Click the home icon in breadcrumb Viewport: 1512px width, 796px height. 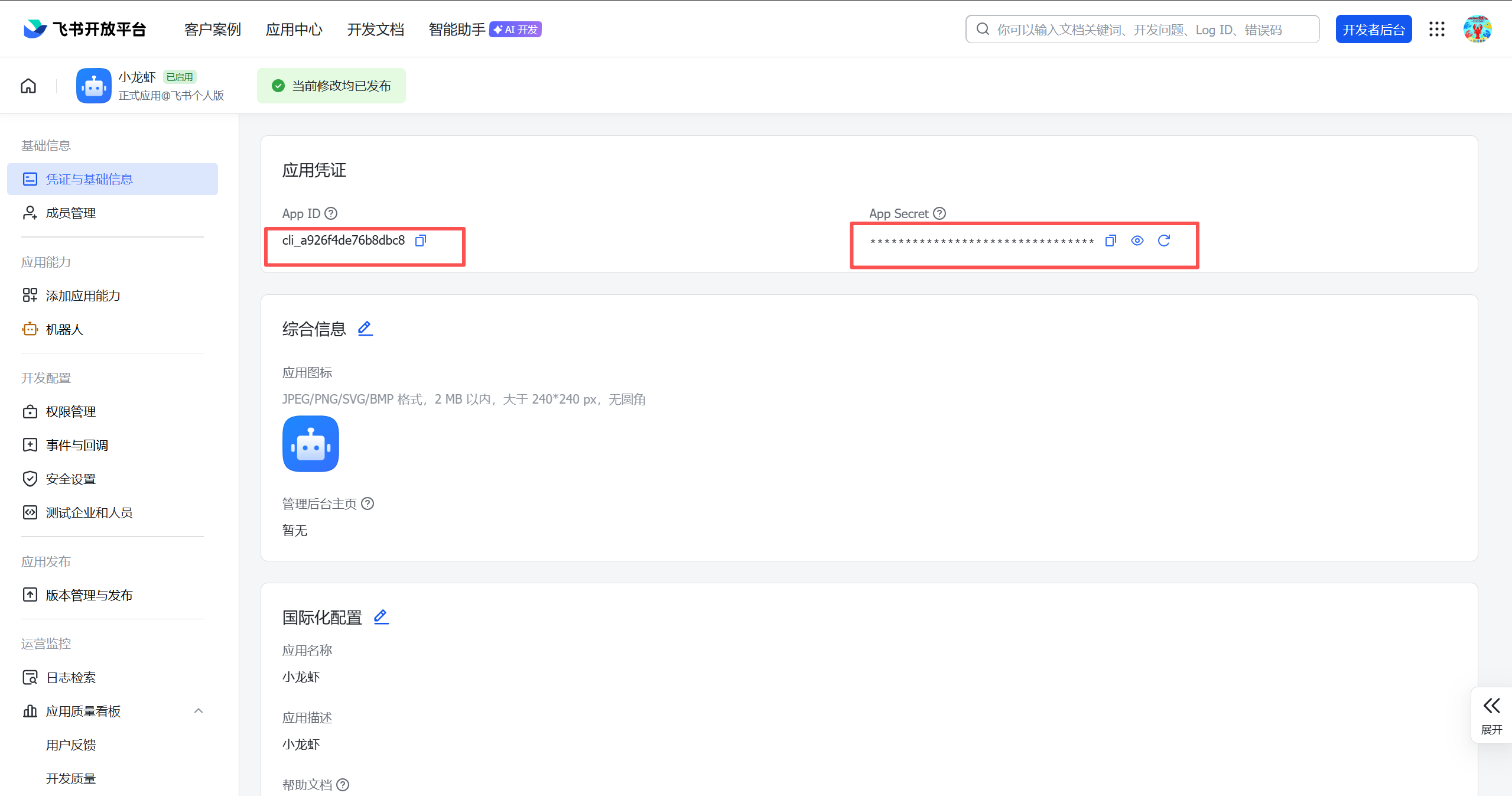28,86
